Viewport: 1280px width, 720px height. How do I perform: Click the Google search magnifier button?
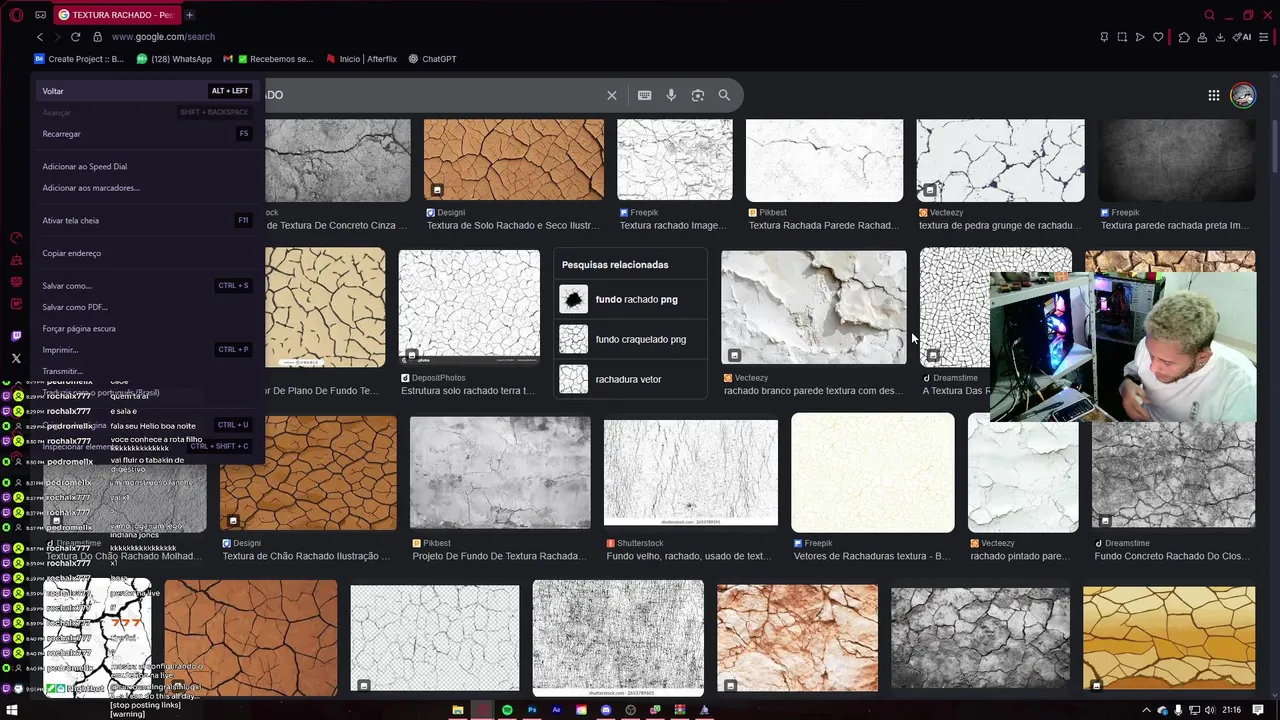[x=724, y=95]
